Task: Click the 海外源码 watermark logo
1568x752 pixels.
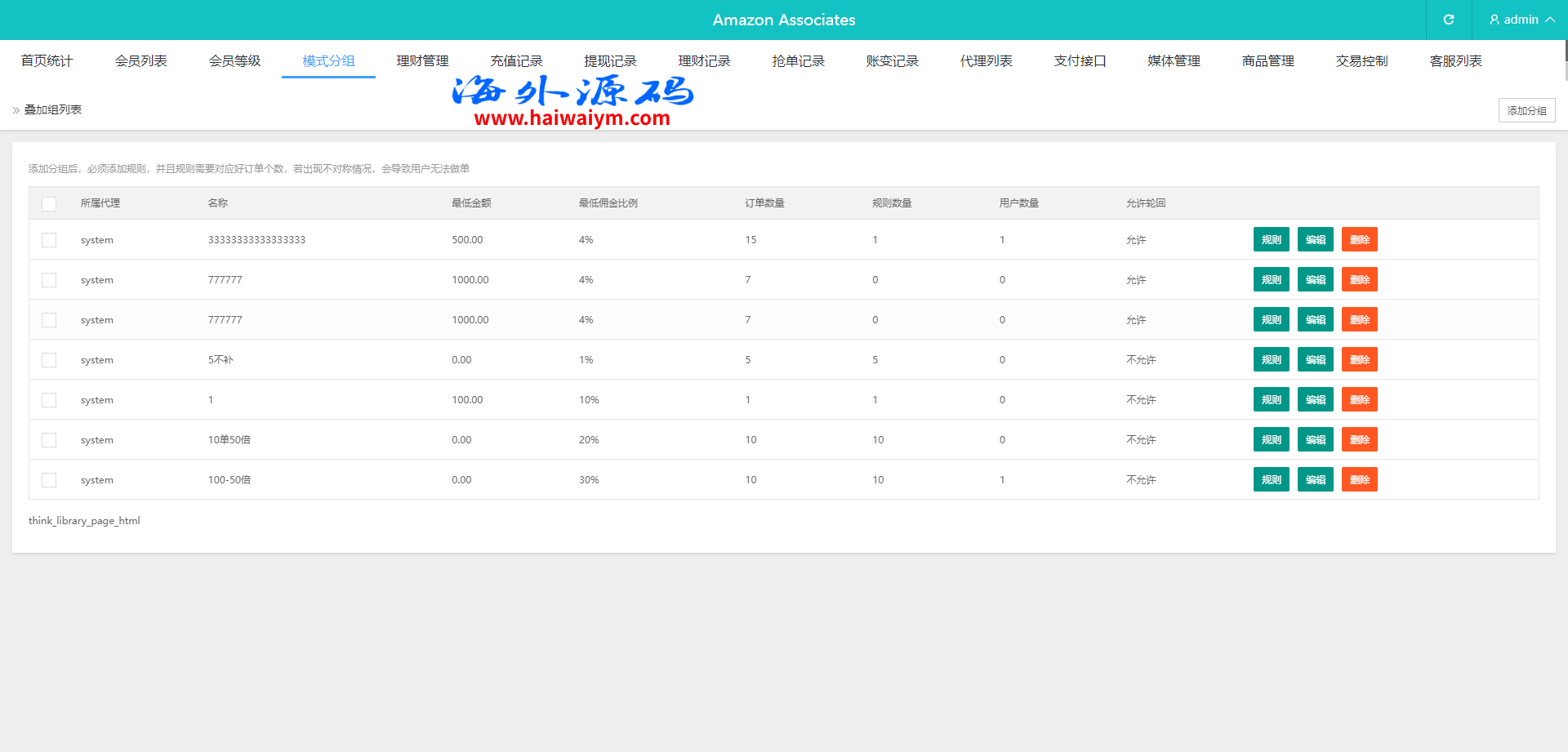Action: pos(572,100)
